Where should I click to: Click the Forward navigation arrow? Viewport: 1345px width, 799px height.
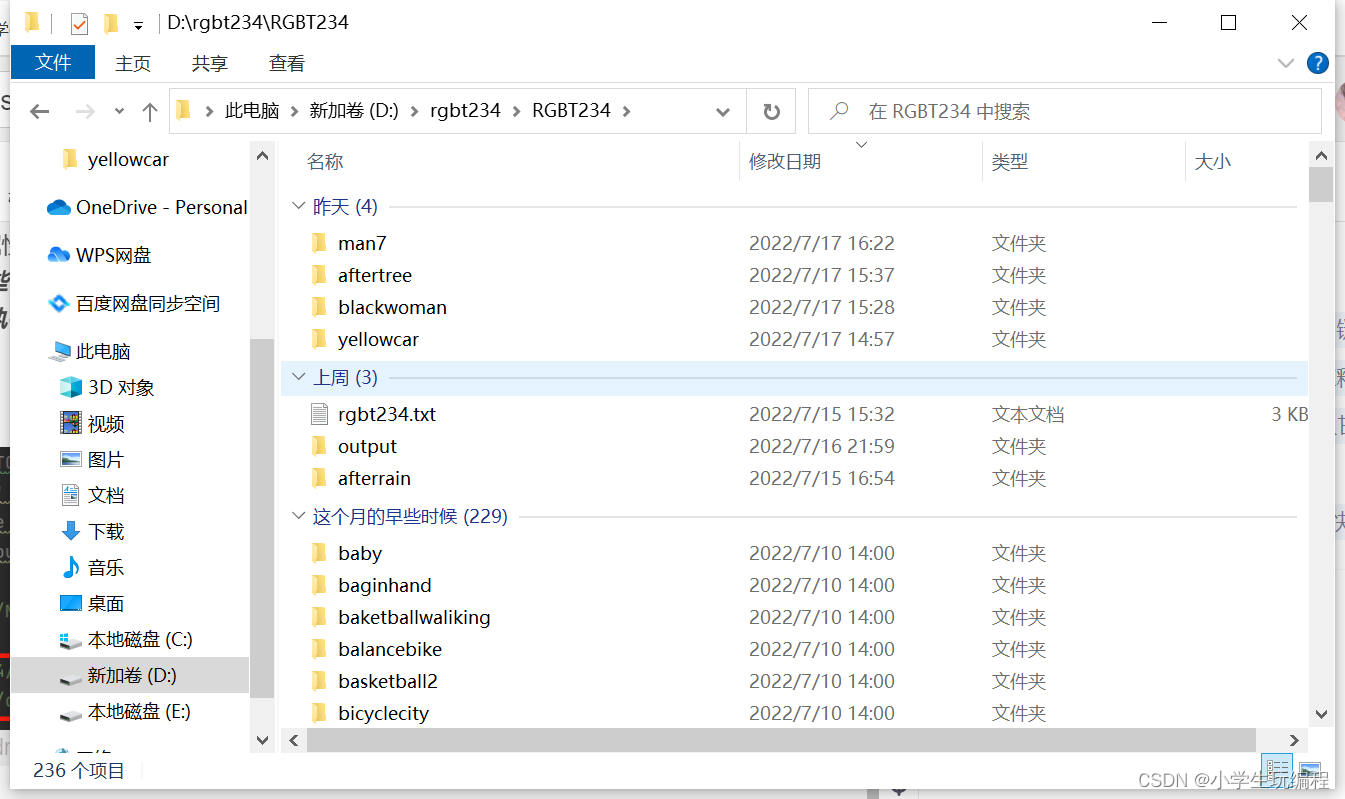(x=85, y=111)
